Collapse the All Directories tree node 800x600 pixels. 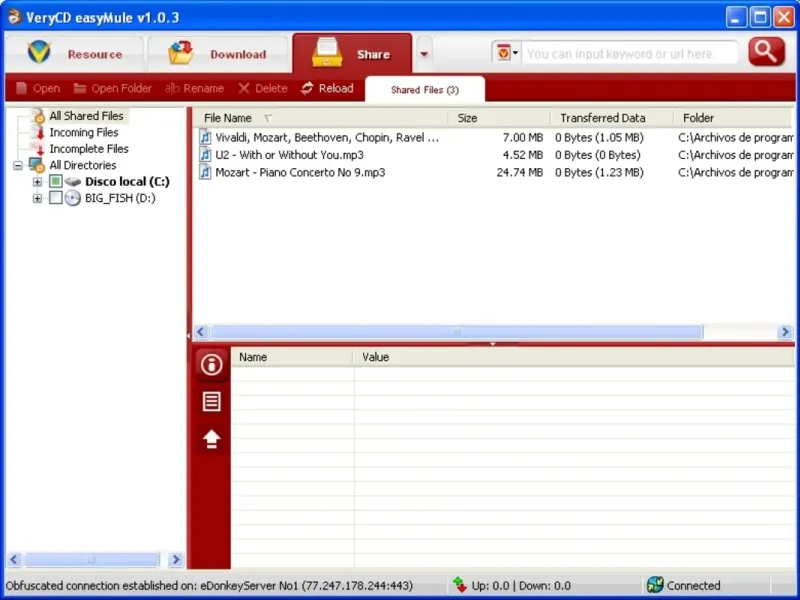tap(18, 165)
